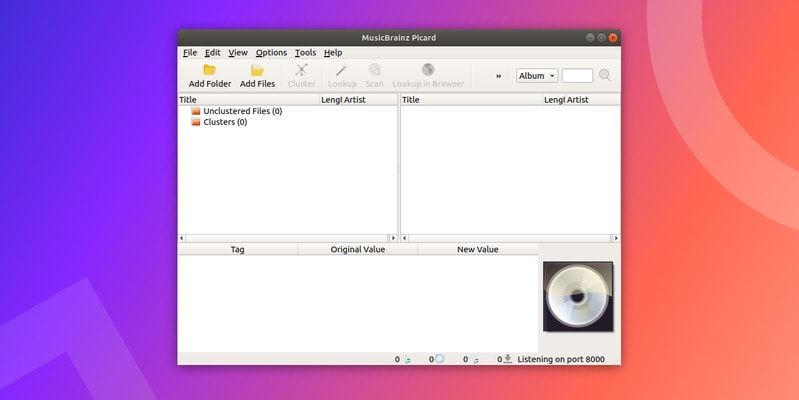
Task: Click the right pane scroll-left arrow
Action: [405, 238]
